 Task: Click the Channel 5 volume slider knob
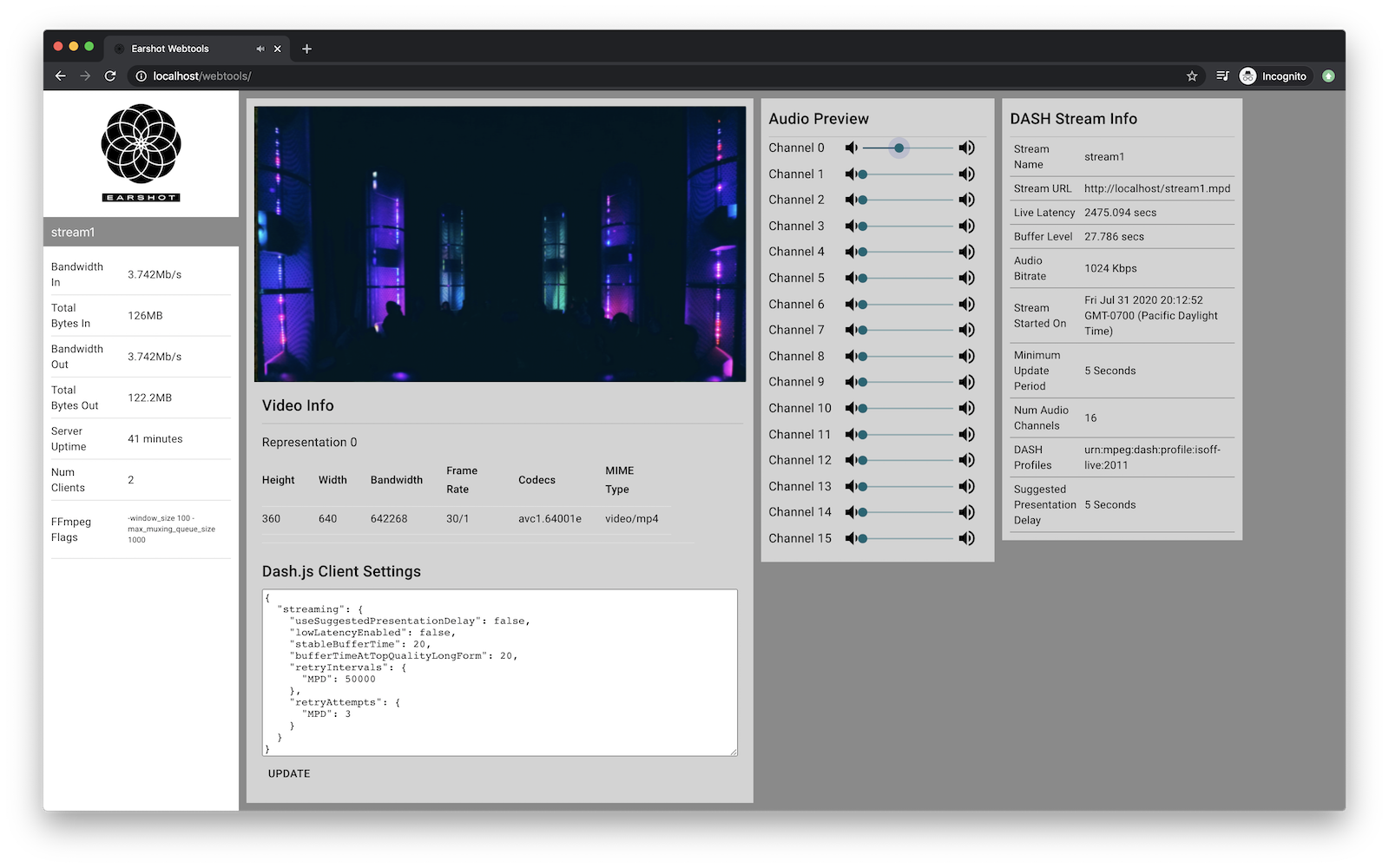[862, 279]
